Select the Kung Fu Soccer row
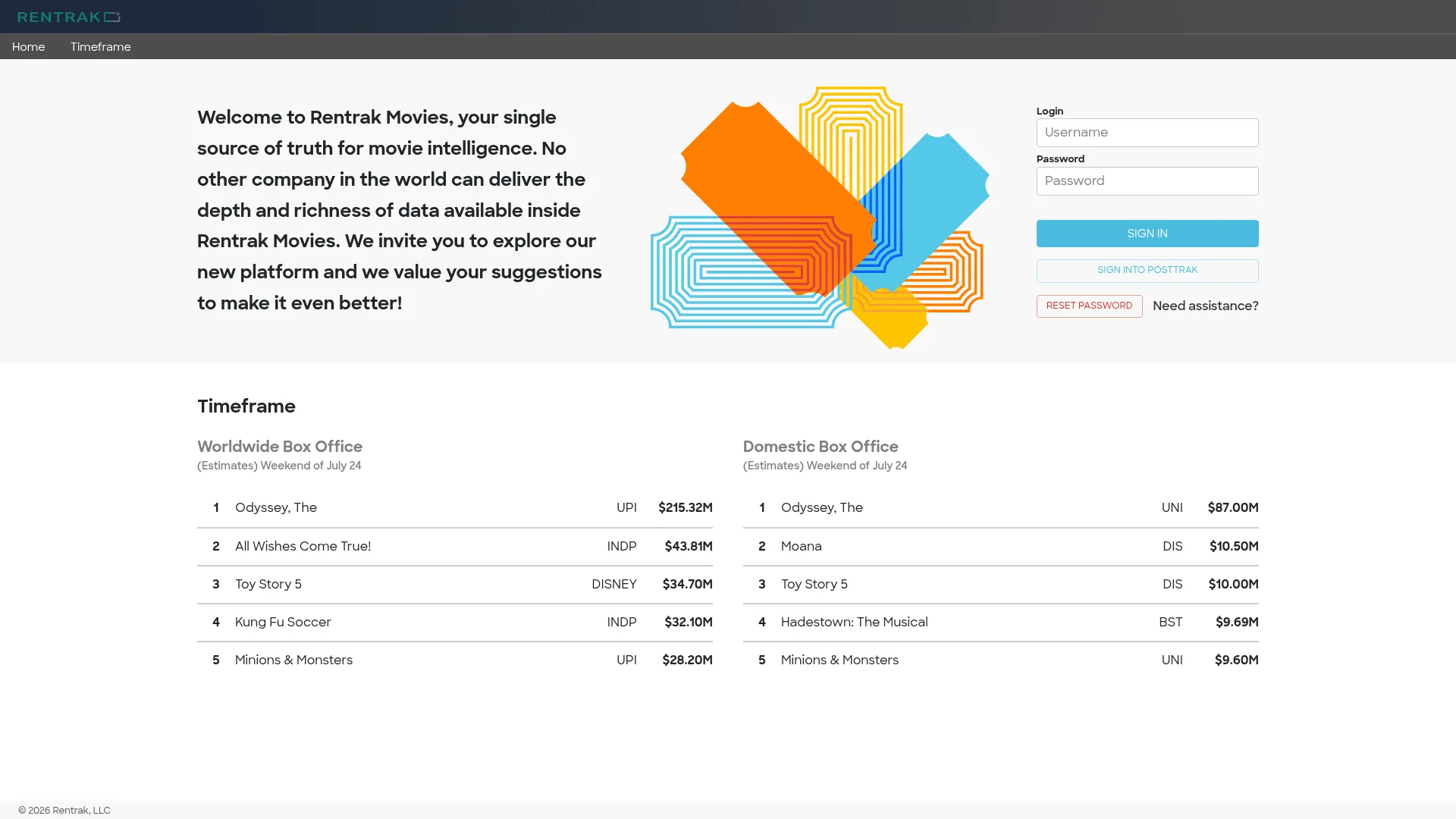 click(455, 623)
